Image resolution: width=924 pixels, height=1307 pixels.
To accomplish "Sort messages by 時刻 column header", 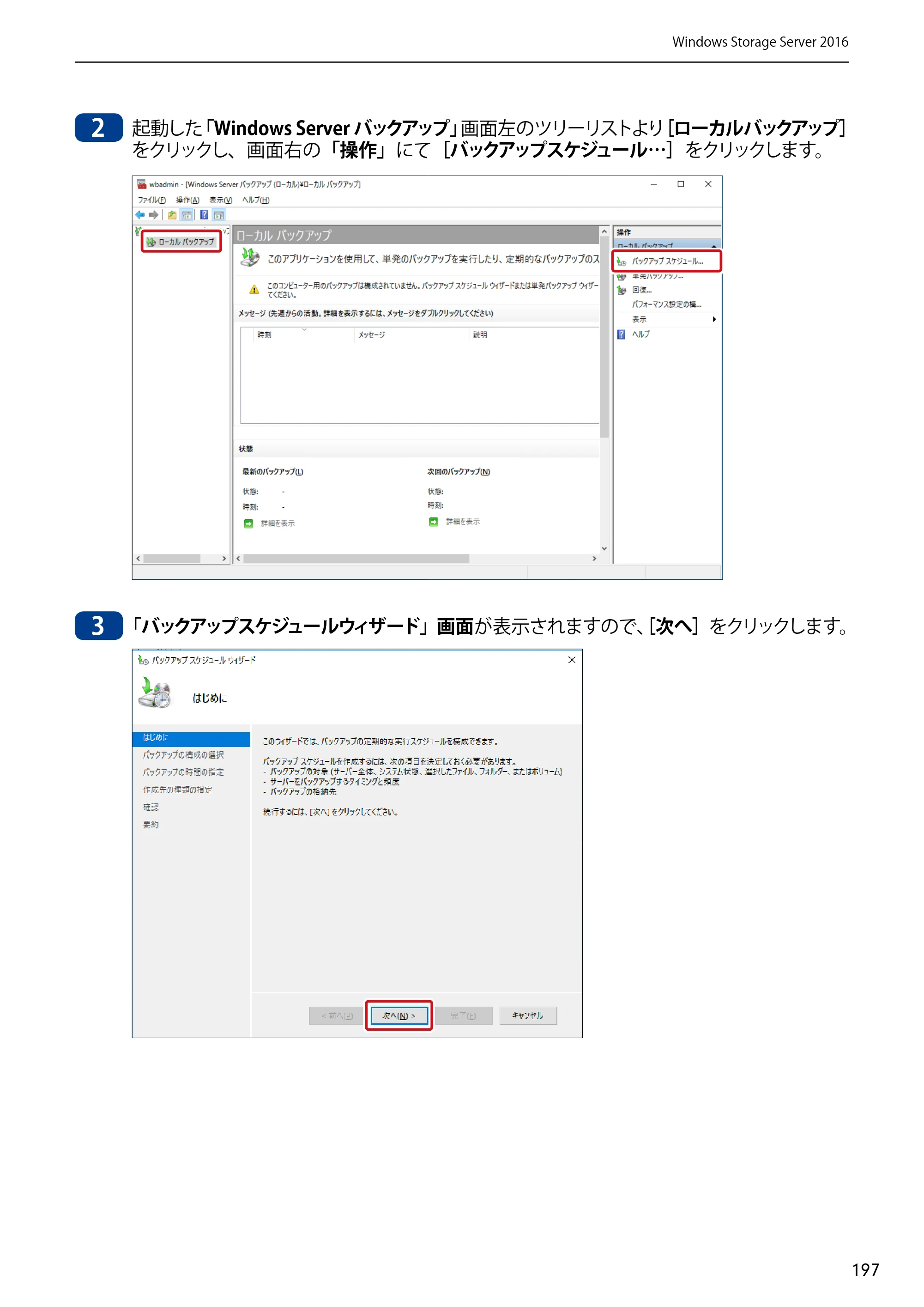I will 303,334.
